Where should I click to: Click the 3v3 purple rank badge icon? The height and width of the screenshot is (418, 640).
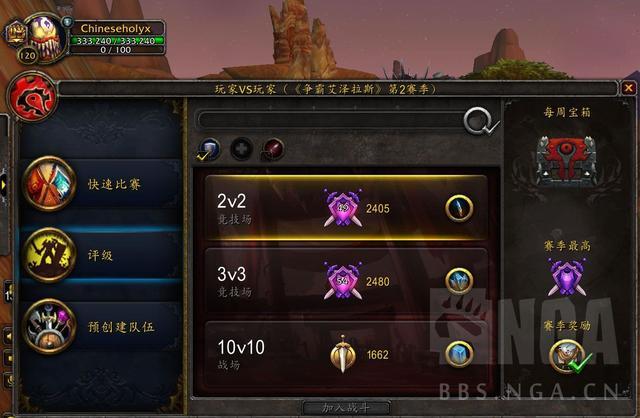[343, 281]
